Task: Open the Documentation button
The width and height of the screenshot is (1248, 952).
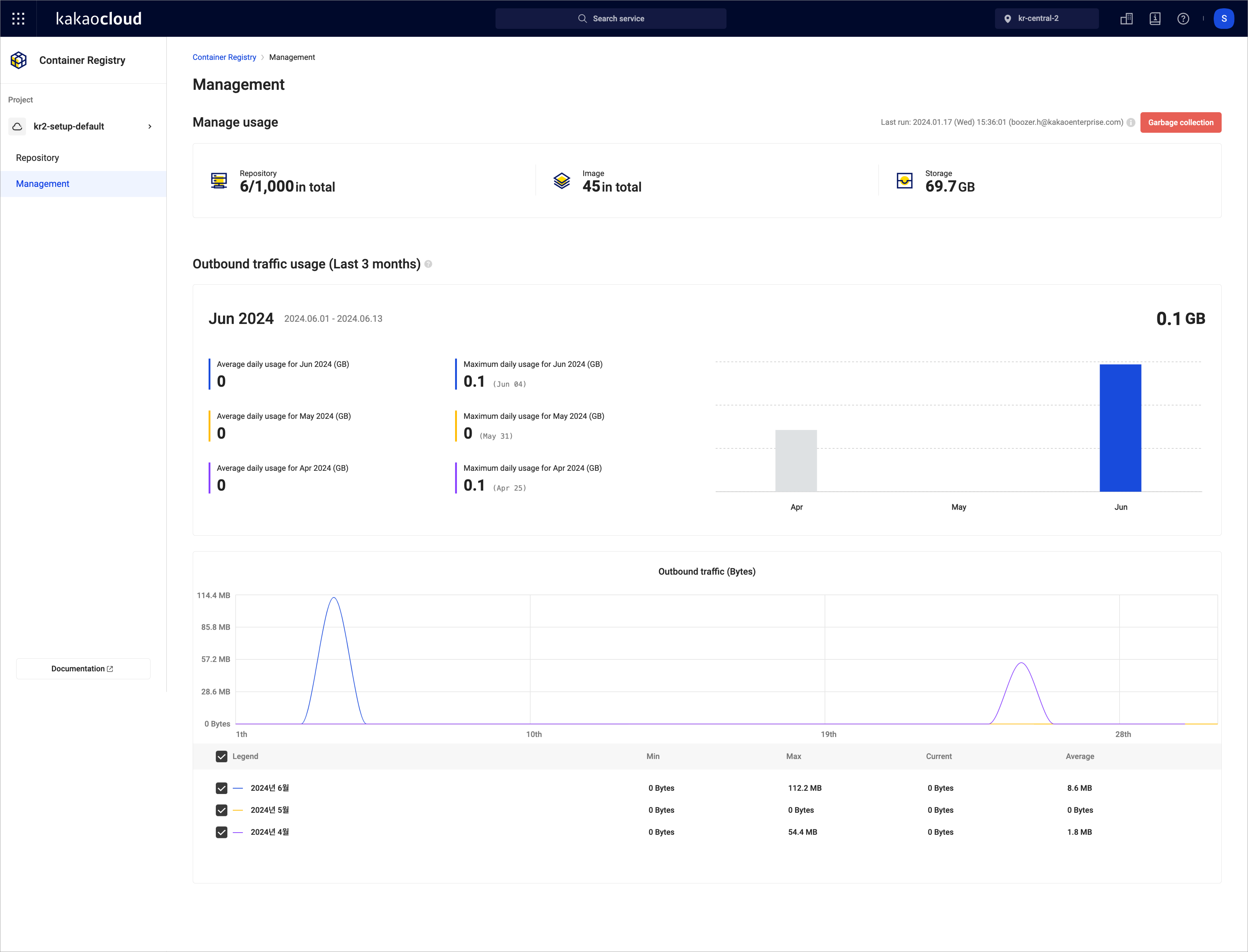Action: [x=83, y=669]
